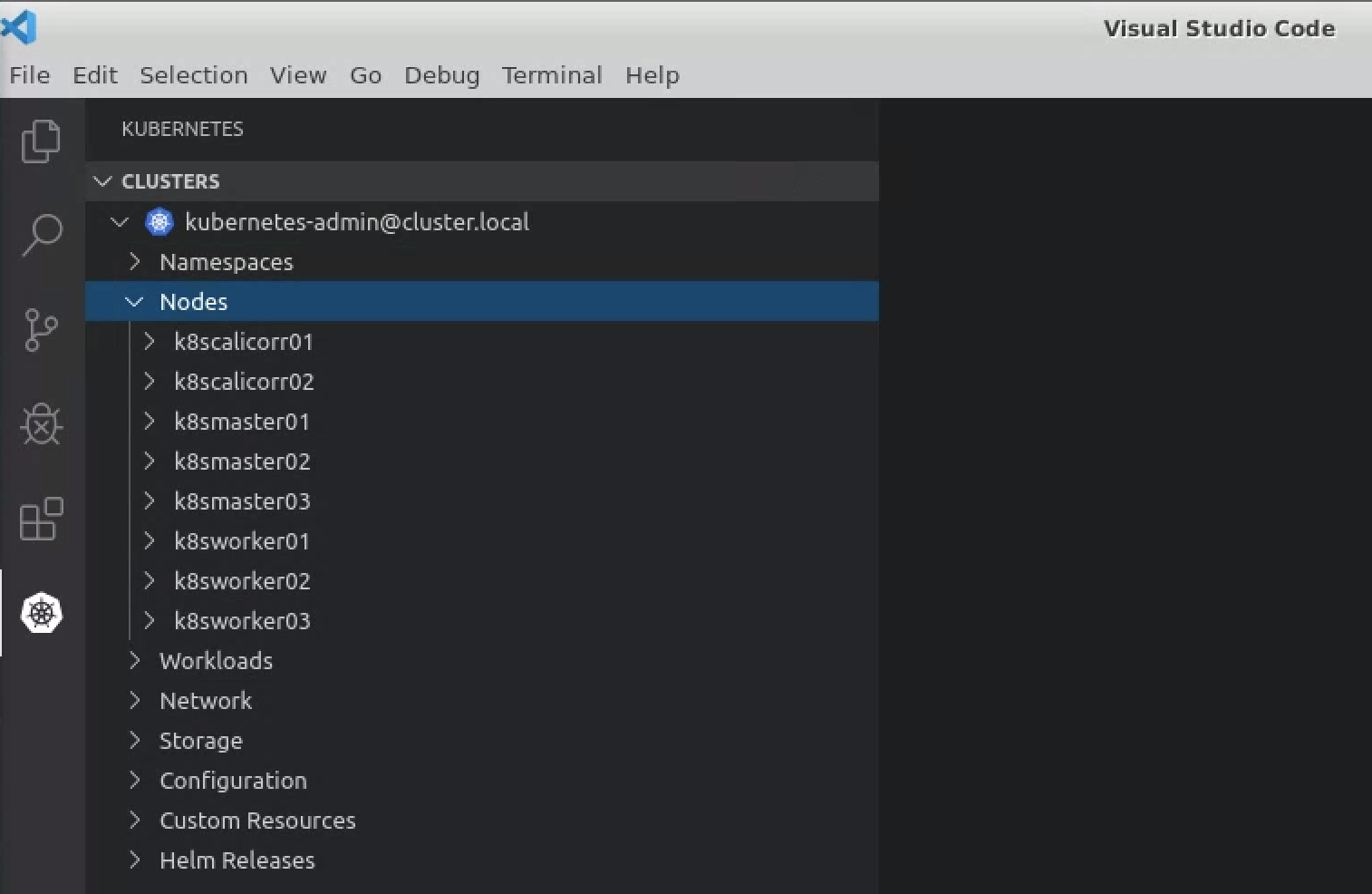Collapse the Nodes tree item
Screen dimensions: 1372x894
click(134, 301)
